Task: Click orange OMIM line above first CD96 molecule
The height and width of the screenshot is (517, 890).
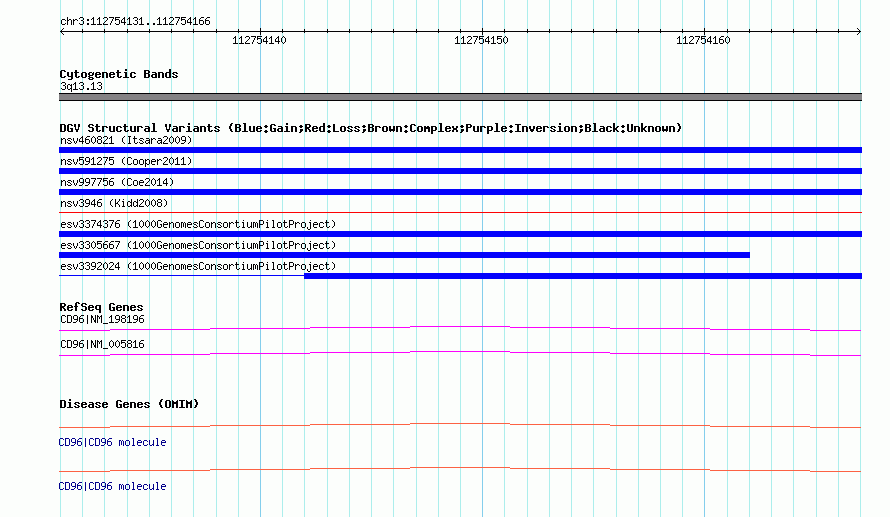Action: tap(460, 425)
